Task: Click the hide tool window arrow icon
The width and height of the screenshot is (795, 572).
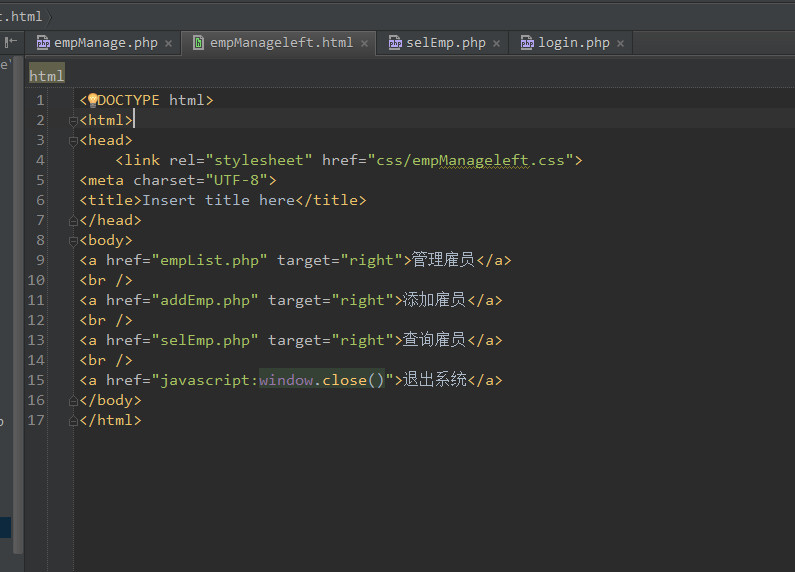Action: point(11,42)
